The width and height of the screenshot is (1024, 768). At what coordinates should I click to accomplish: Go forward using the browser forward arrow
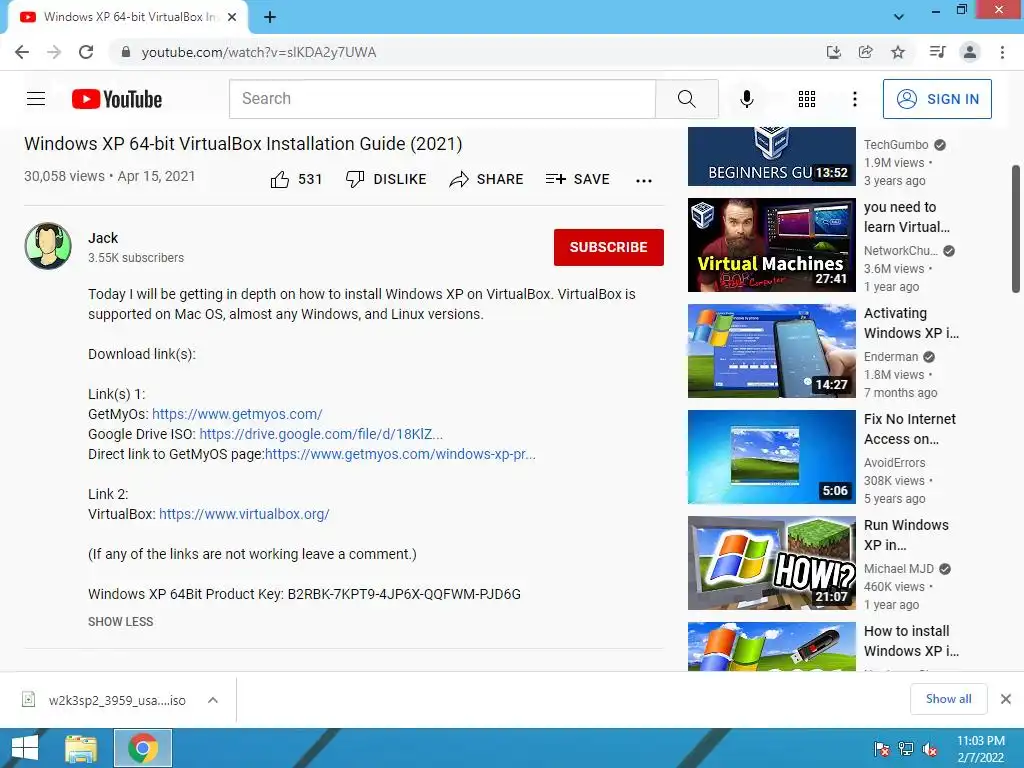[x=54, y=52]
